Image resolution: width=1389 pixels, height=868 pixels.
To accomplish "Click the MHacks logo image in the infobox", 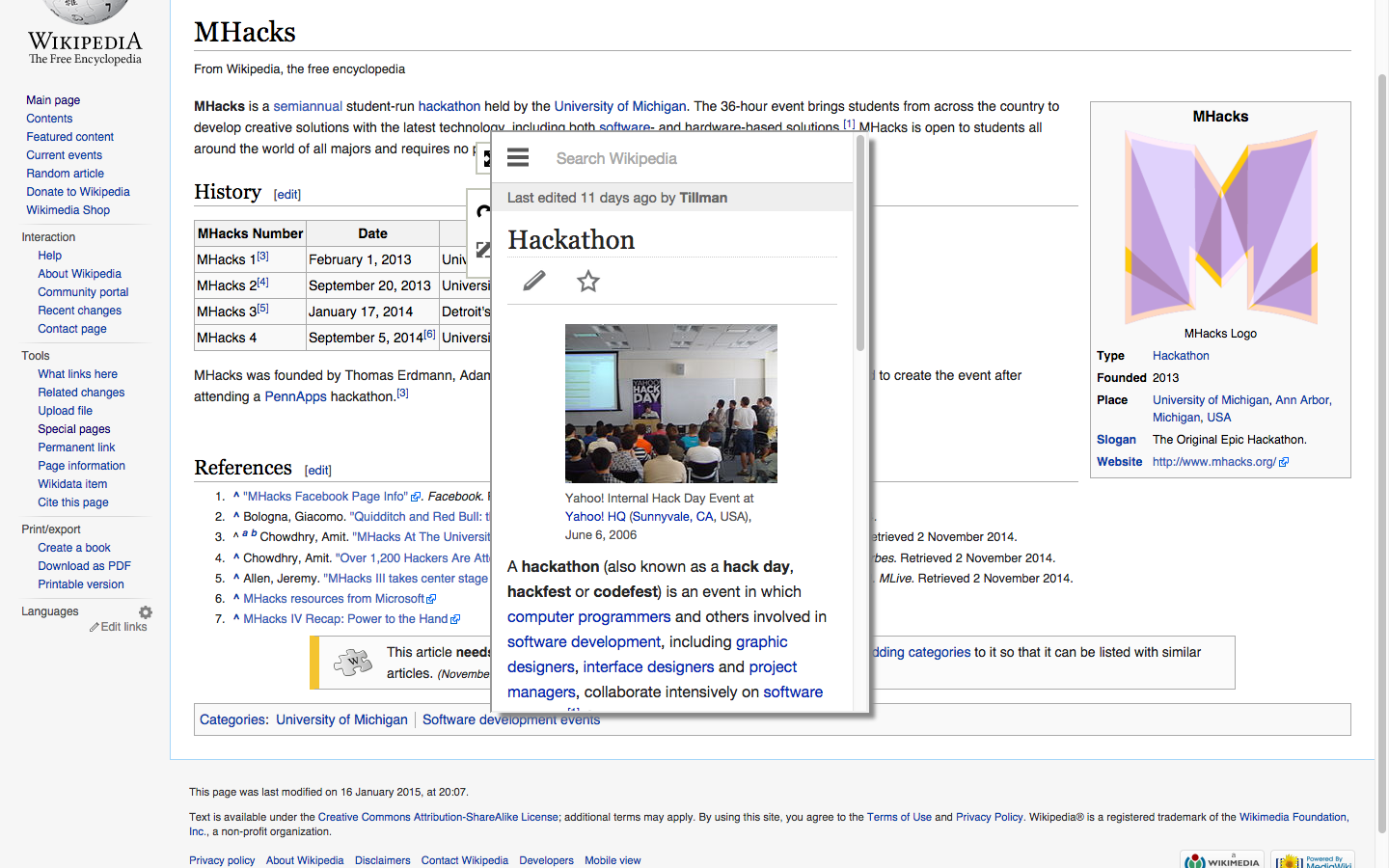I will click(1220, 227).
